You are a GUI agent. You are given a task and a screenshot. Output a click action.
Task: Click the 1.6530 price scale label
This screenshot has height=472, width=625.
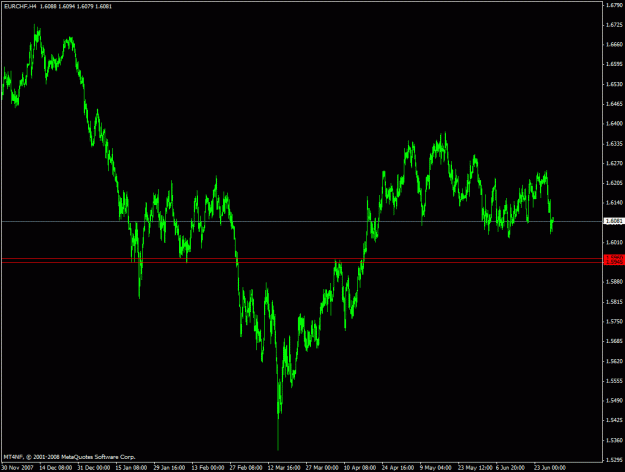(x=614, y=84)
